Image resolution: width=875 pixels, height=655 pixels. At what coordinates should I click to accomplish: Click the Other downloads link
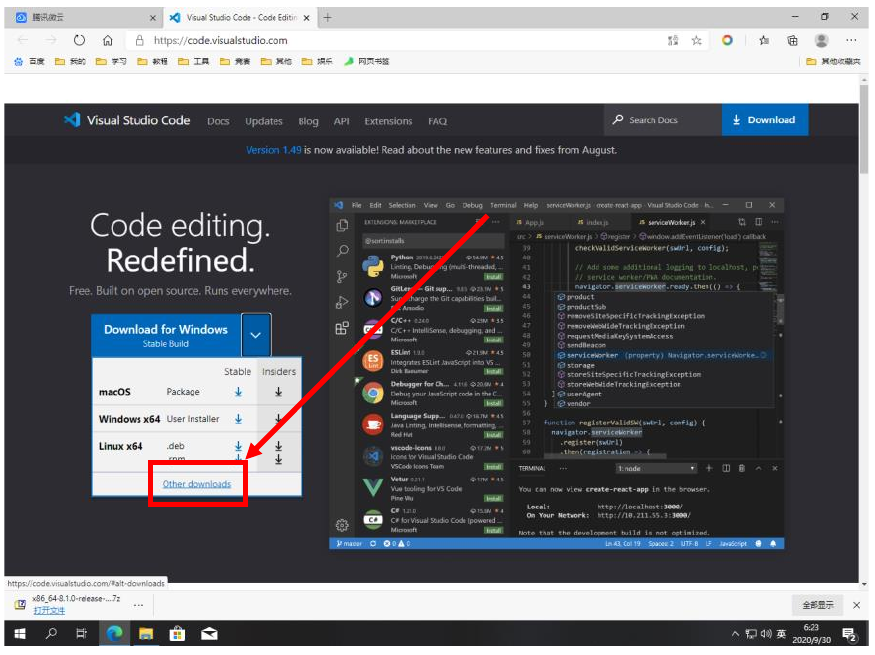coord(197,484)
